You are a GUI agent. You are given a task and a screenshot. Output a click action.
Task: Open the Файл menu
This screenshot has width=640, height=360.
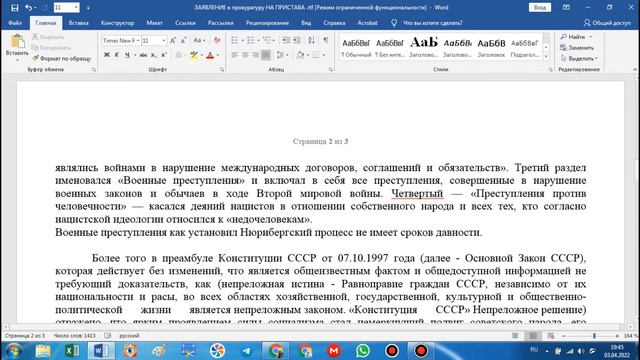[15, 23]
